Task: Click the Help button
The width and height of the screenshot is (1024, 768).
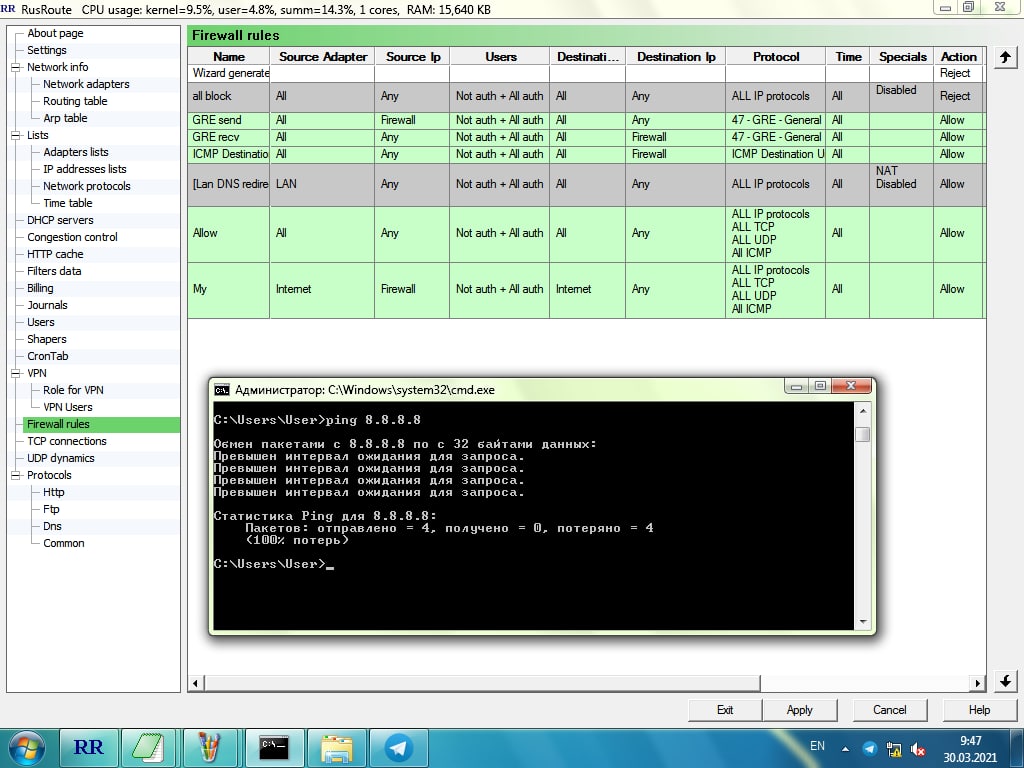Action: (x=979, y=710)
